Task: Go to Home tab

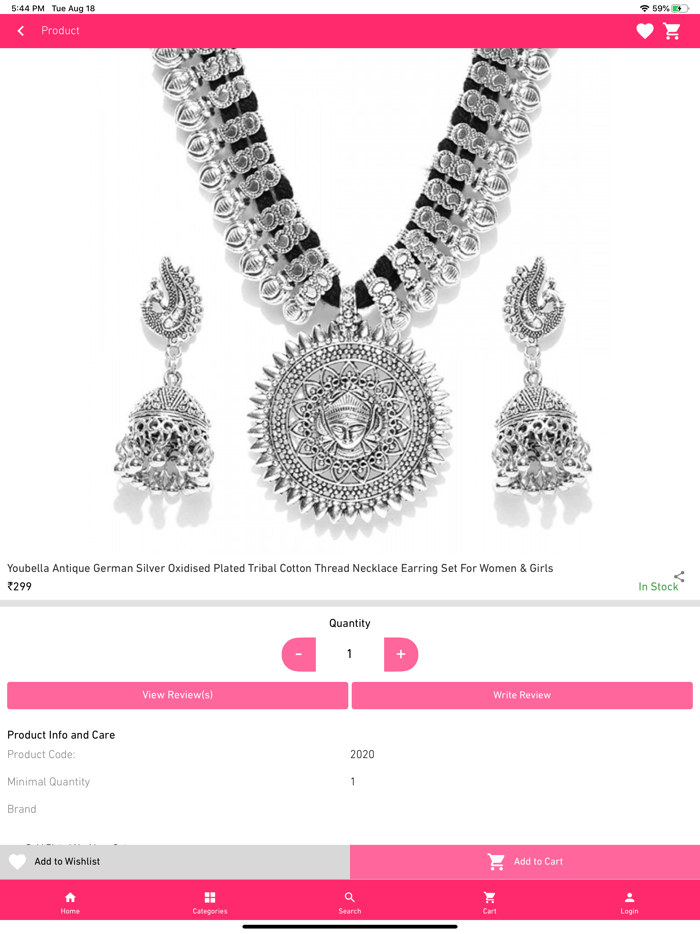Action: point(70,902)
